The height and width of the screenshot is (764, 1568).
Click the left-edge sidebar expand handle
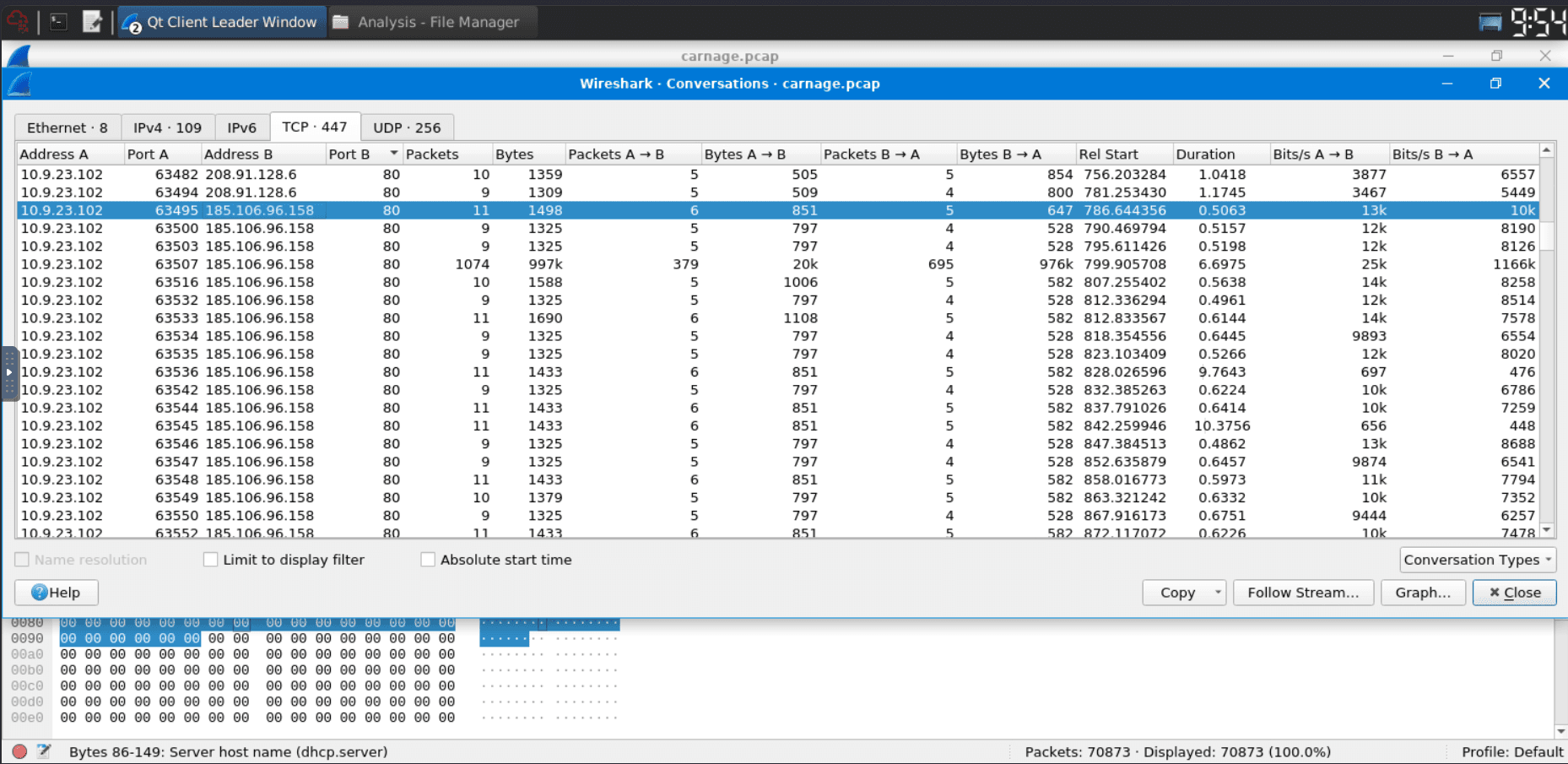point(8,372)
